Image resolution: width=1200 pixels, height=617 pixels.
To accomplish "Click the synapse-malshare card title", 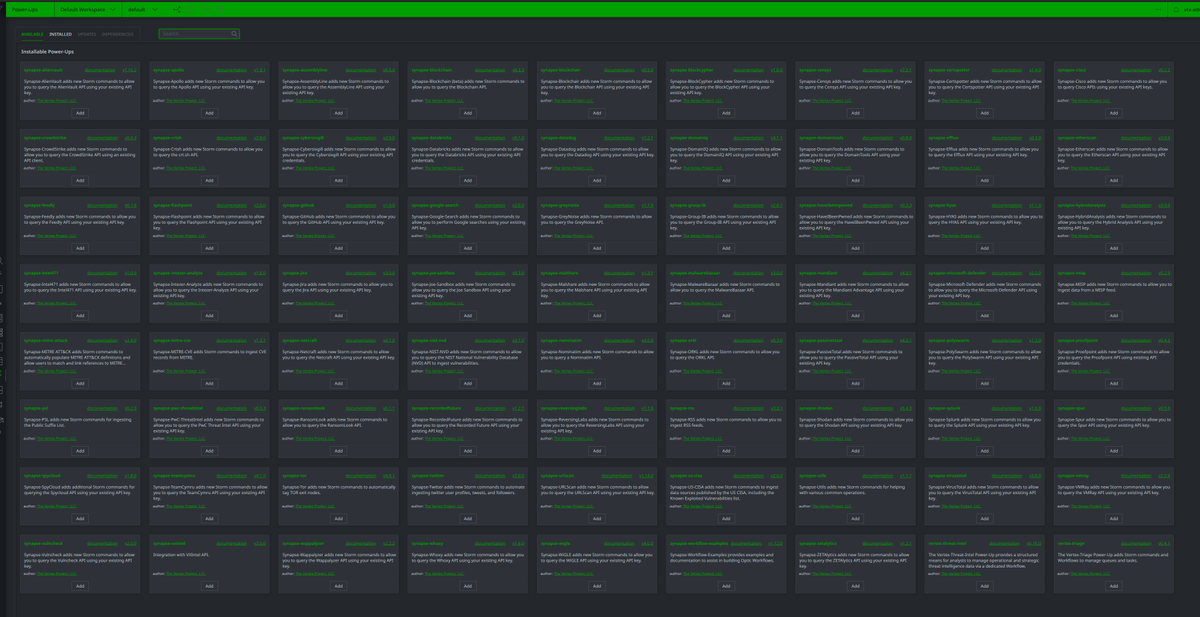I will tap(560, 273).
